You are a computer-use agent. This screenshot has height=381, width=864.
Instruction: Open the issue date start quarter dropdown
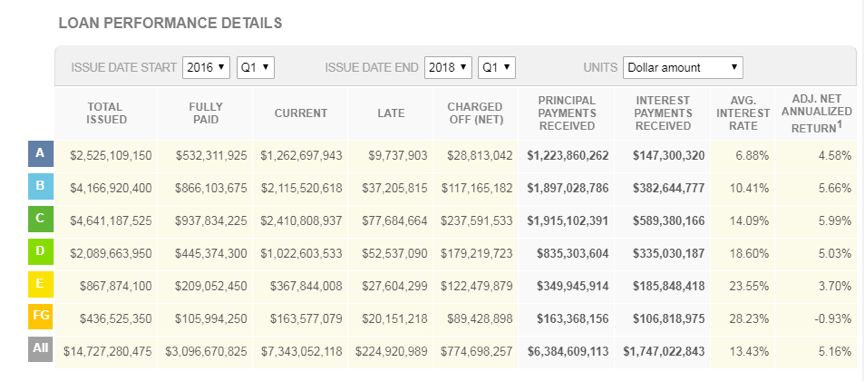pos(256,68)
